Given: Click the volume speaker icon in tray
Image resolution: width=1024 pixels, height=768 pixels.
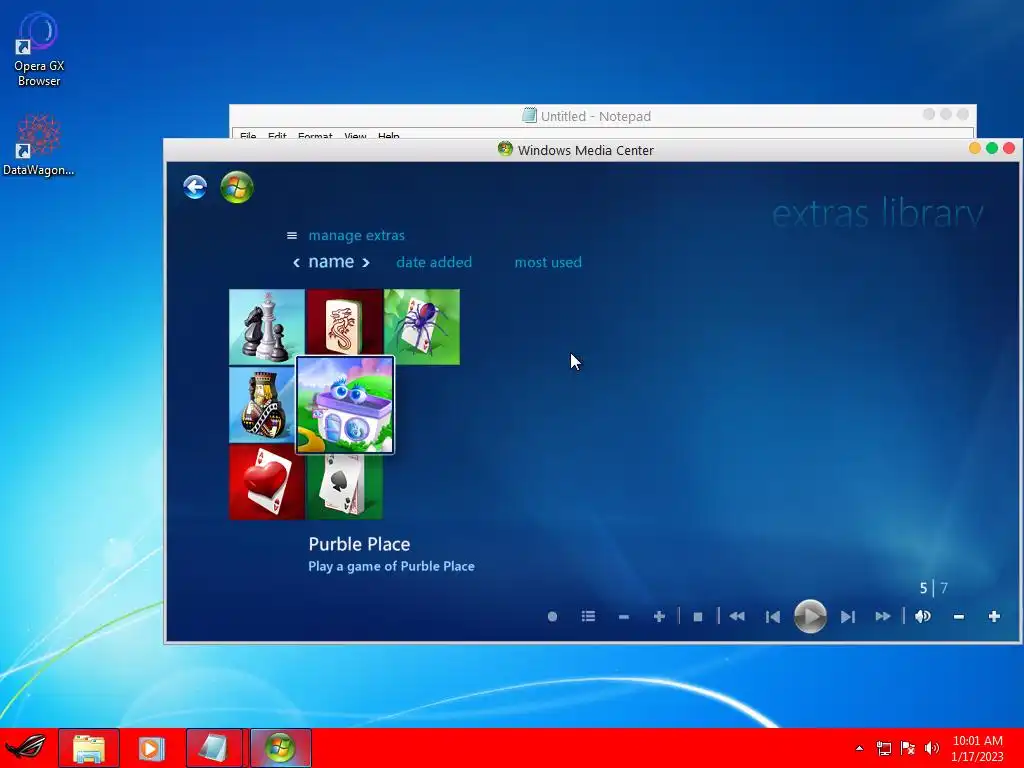Looking at the screenshot, I should [x=932, y=748].
